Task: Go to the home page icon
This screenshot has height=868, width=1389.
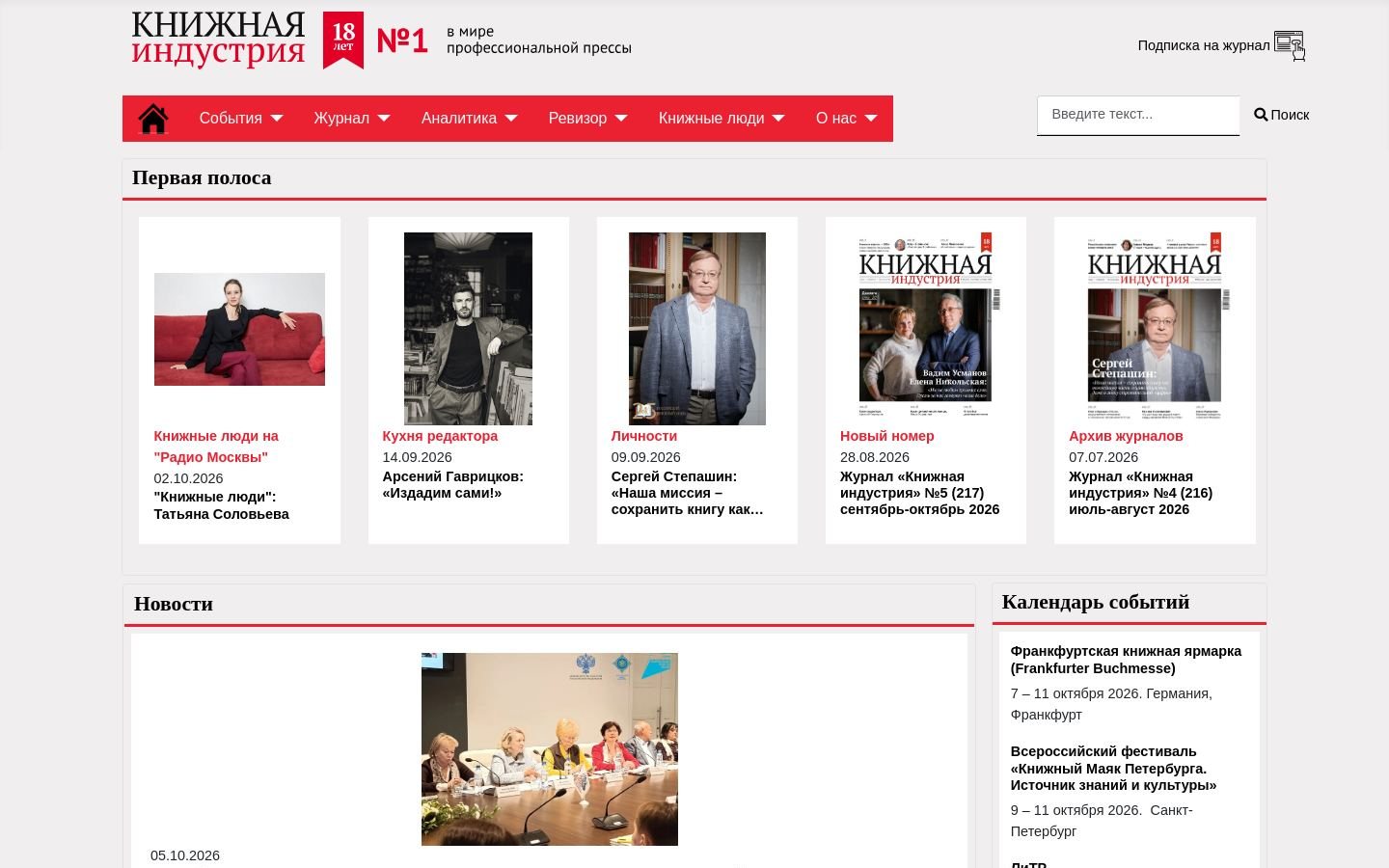Action: pos(153,119)
